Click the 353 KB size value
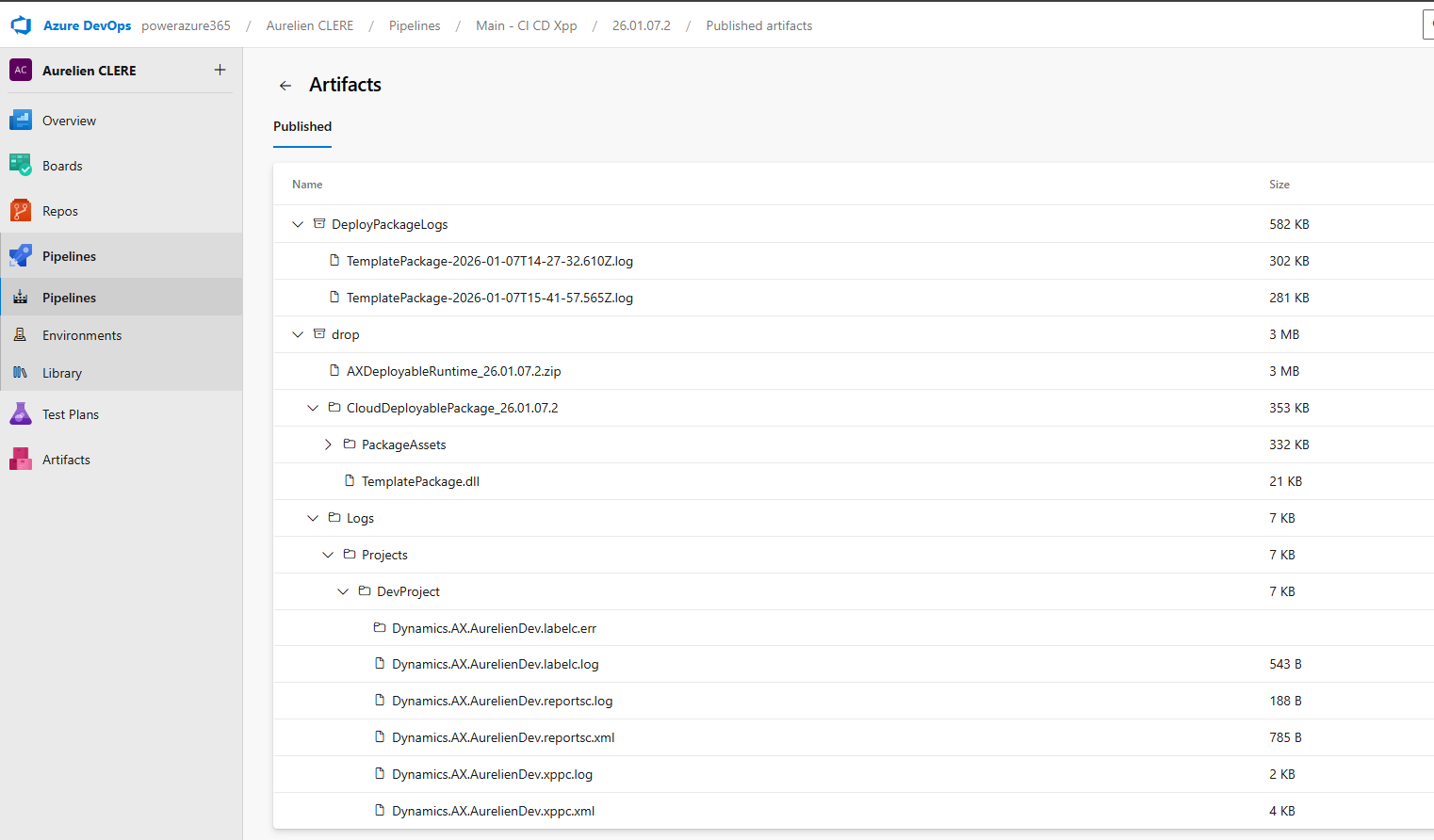 click(1289, 408)
